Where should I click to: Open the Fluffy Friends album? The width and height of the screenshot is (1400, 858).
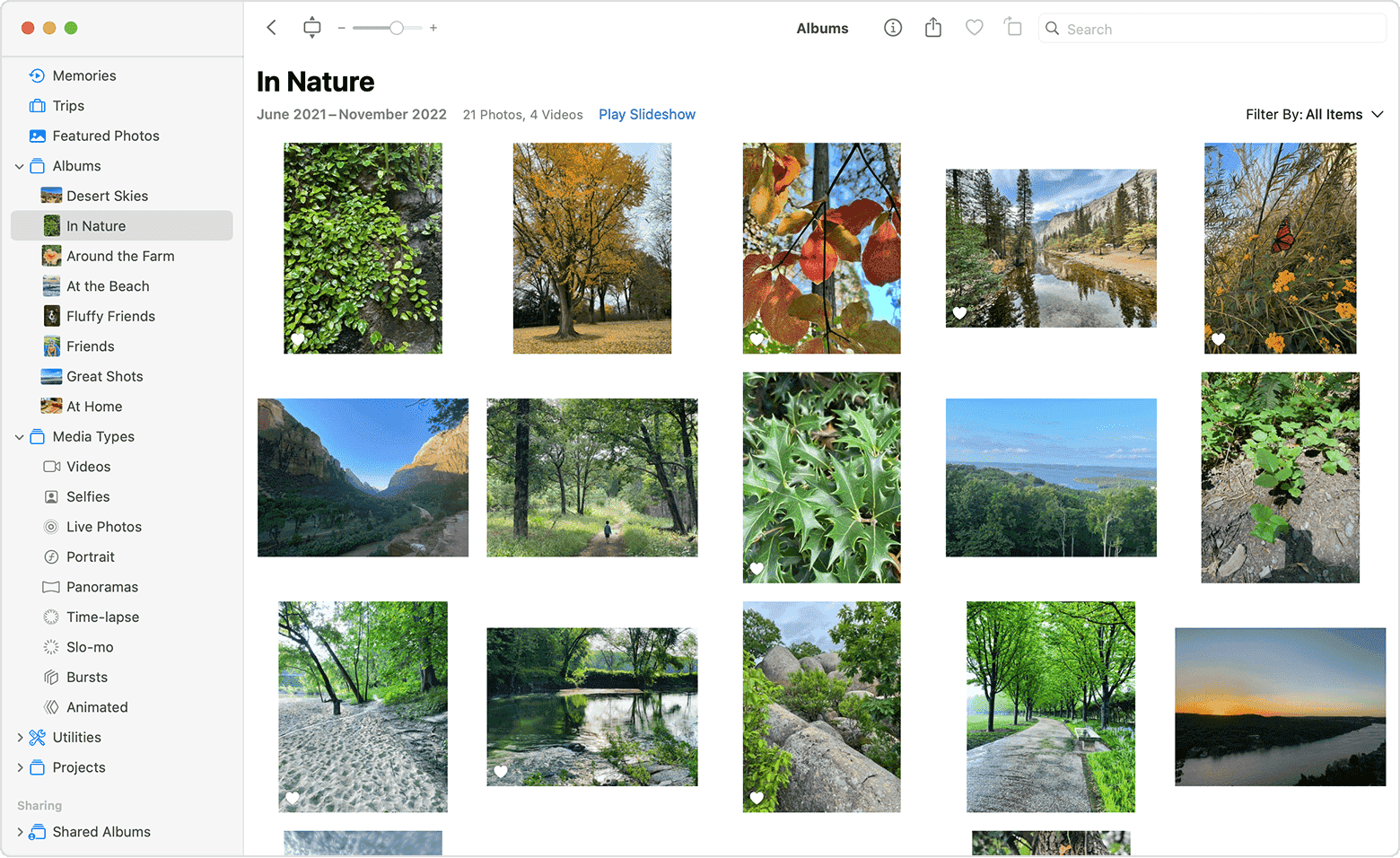110,316
